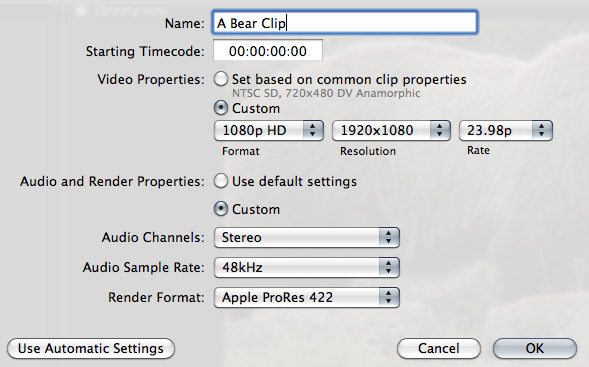
Task: Click the Audio Sample Rate stepper arrows
Action: [x=388, y=267]
